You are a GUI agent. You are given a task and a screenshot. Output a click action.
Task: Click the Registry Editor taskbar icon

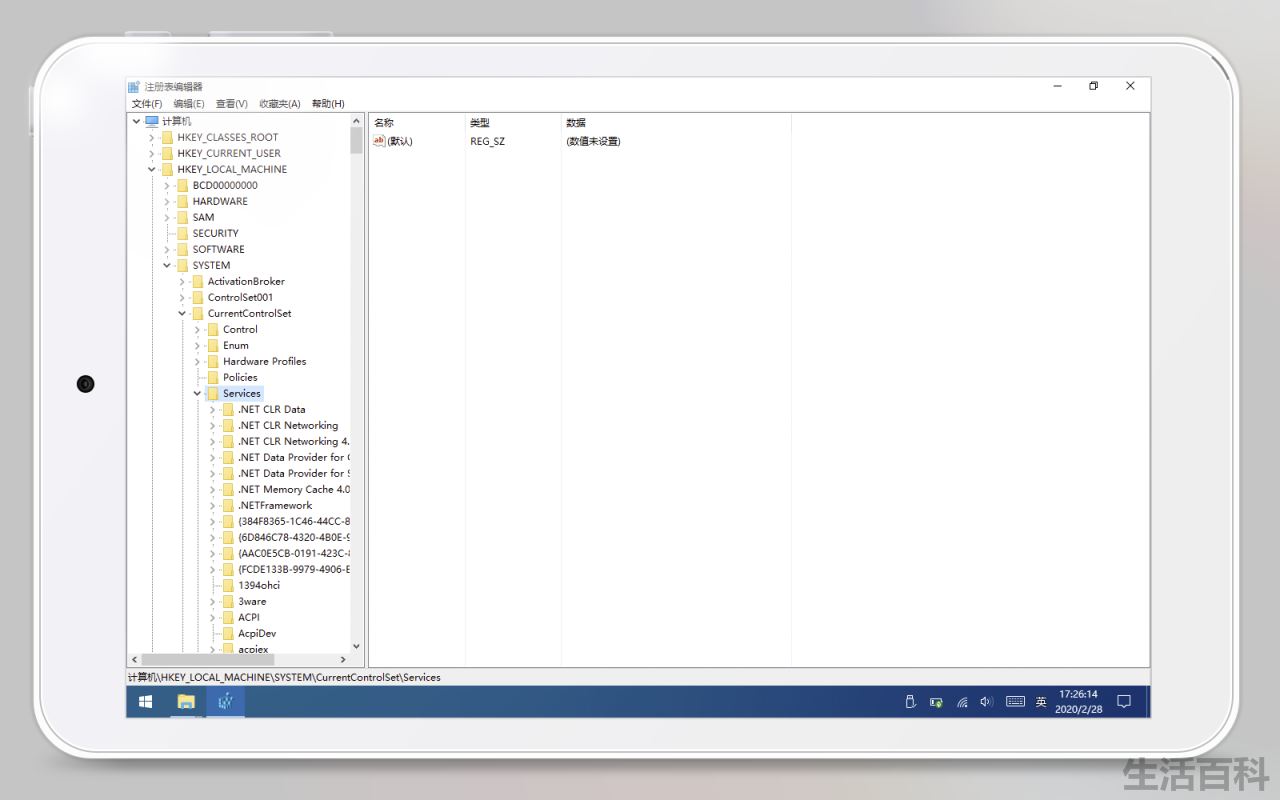coord(226,702)
